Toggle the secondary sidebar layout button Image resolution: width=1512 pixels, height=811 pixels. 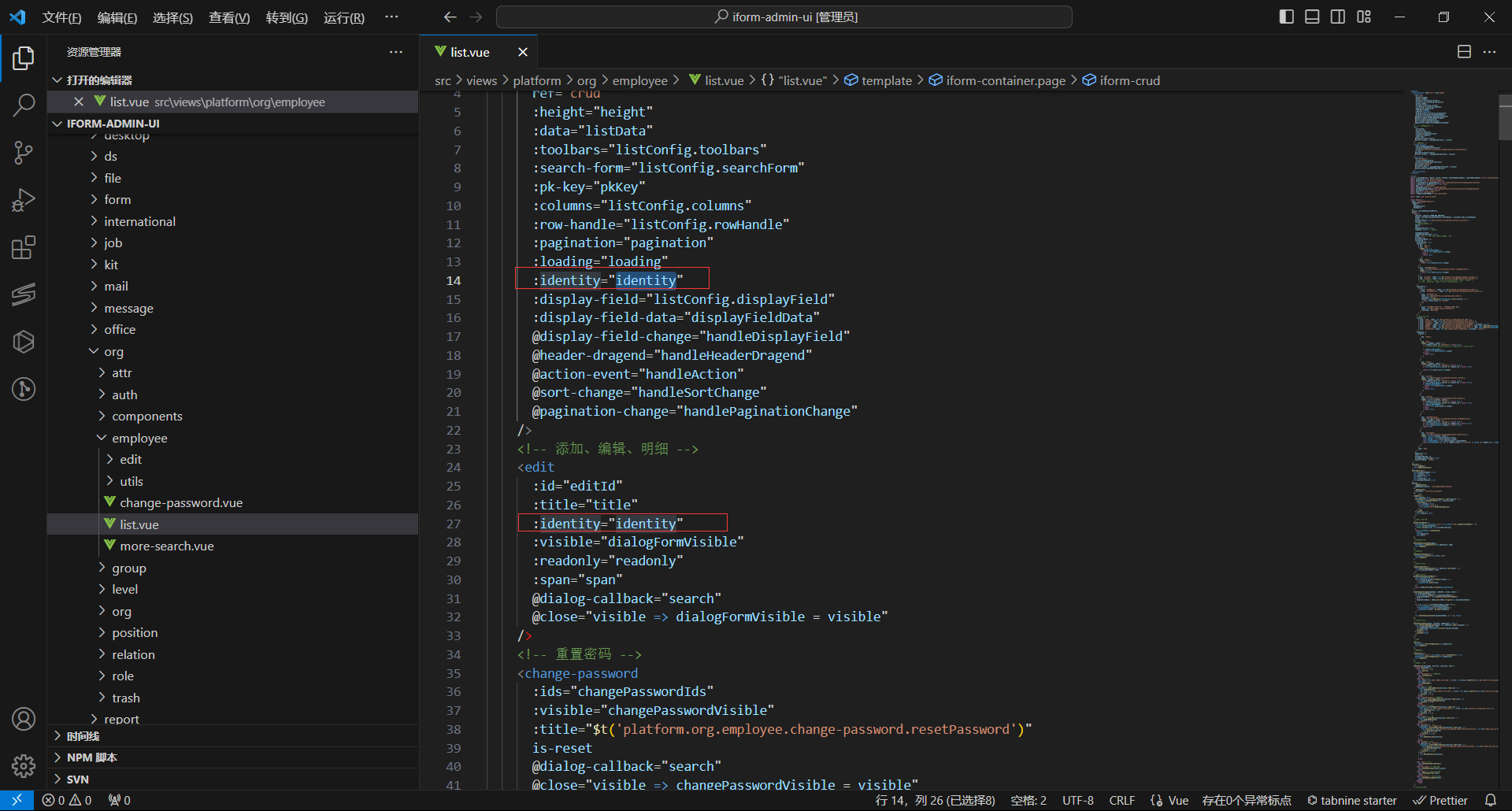[1338, 17]
